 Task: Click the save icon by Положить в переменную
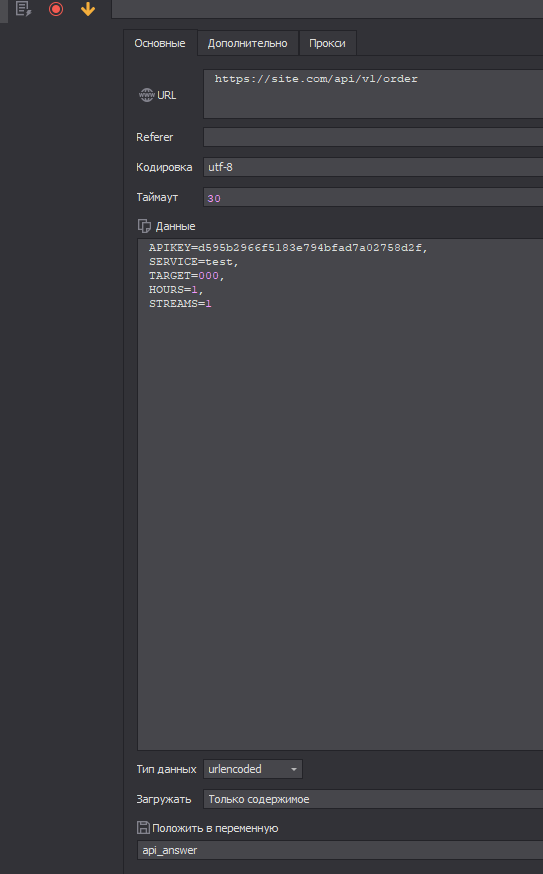143,828
